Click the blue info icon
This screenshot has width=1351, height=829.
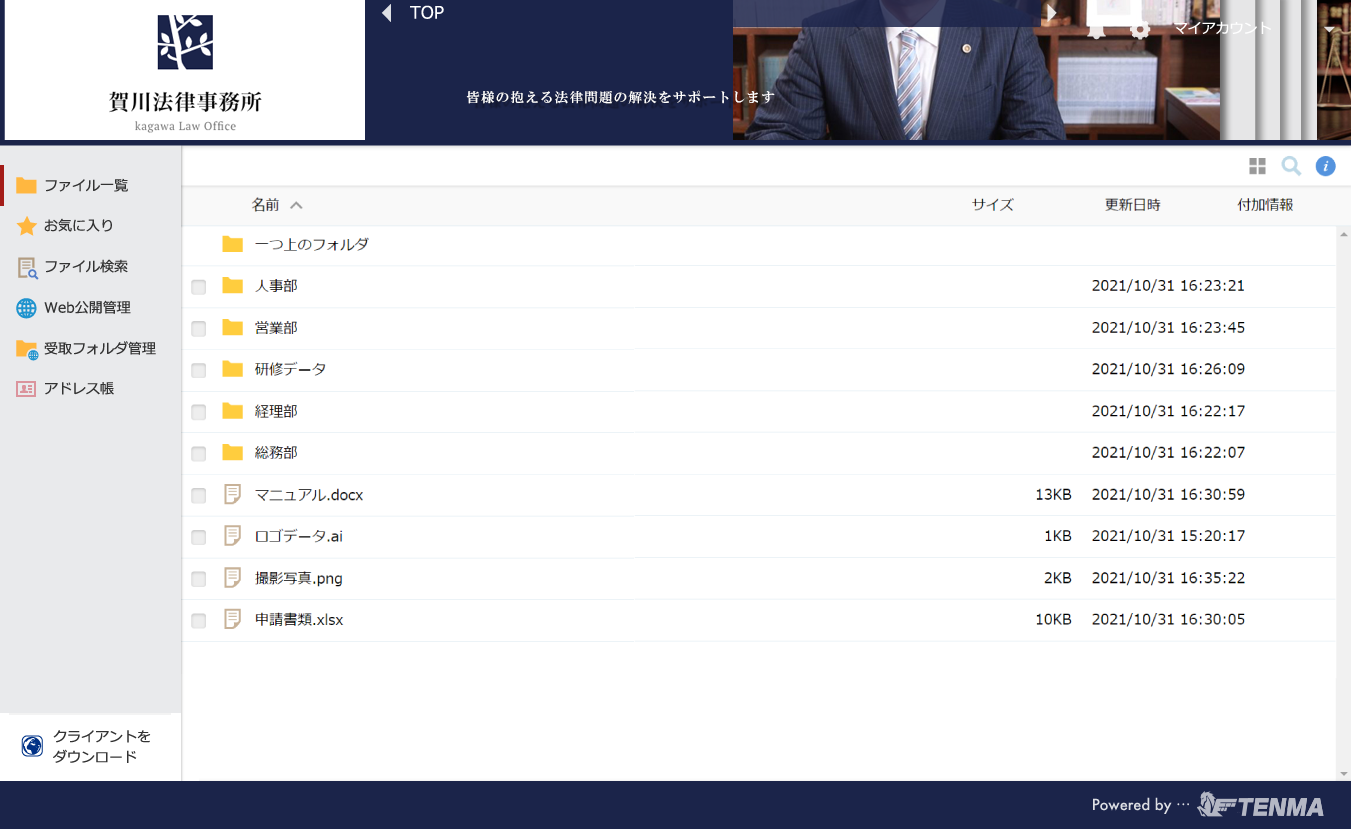[1325, 166]
